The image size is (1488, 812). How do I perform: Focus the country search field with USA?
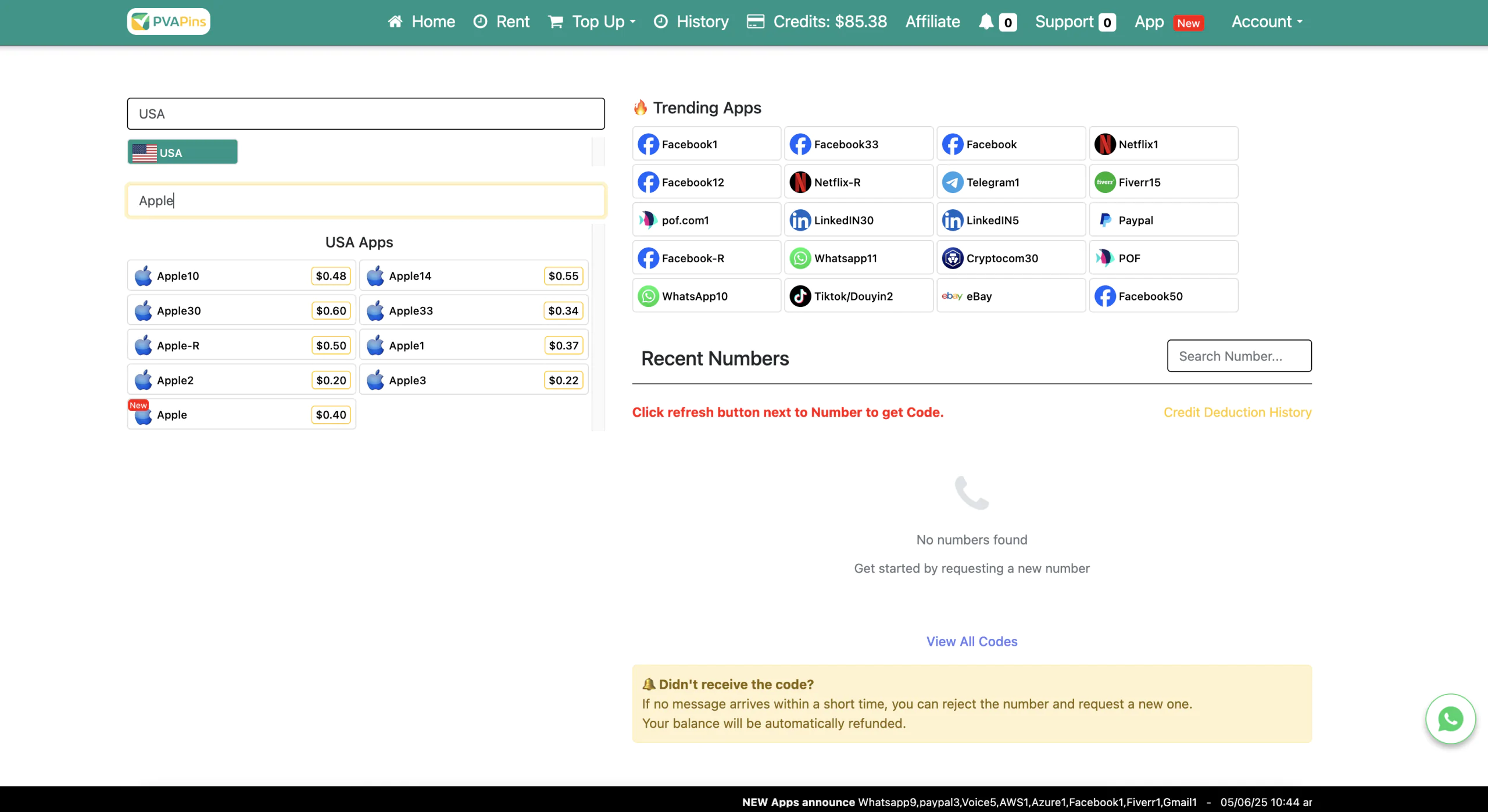pos(366,113)
